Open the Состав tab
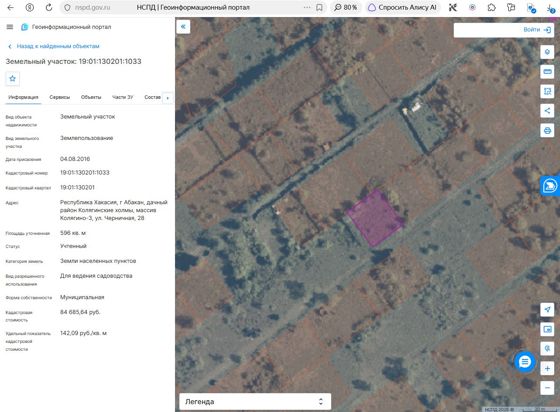 (152, 97)
